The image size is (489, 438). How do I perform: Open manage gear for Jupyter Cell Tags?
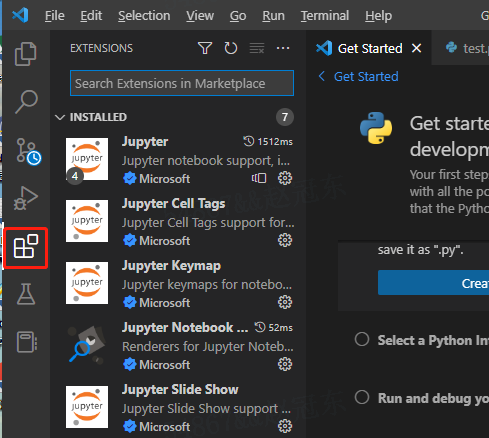pyautogui.click(x=285, y=240)
